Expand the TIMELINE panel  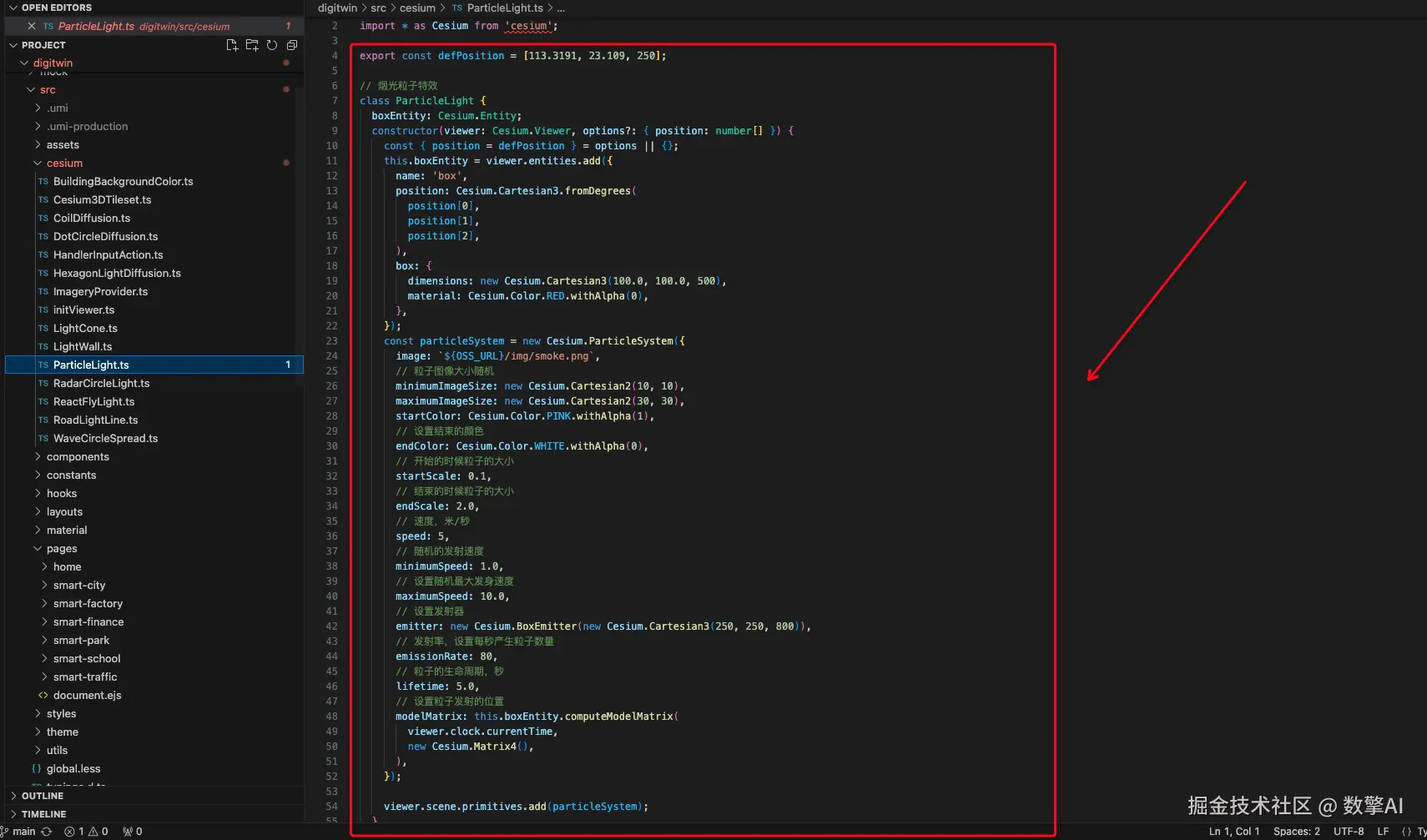click(13, 814)
